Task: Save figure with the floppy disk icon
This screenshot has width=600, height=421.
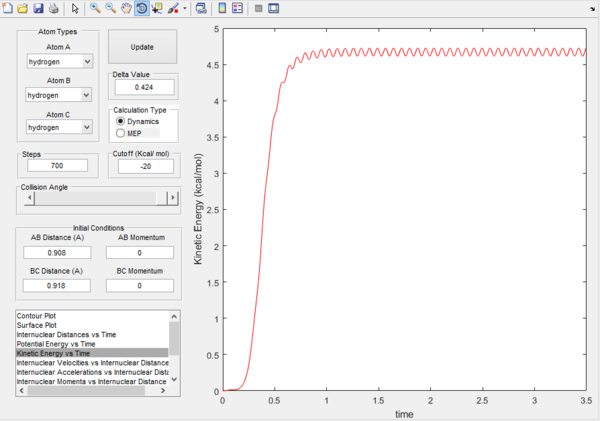Action: pyautogui.click(x=38, y=8)
